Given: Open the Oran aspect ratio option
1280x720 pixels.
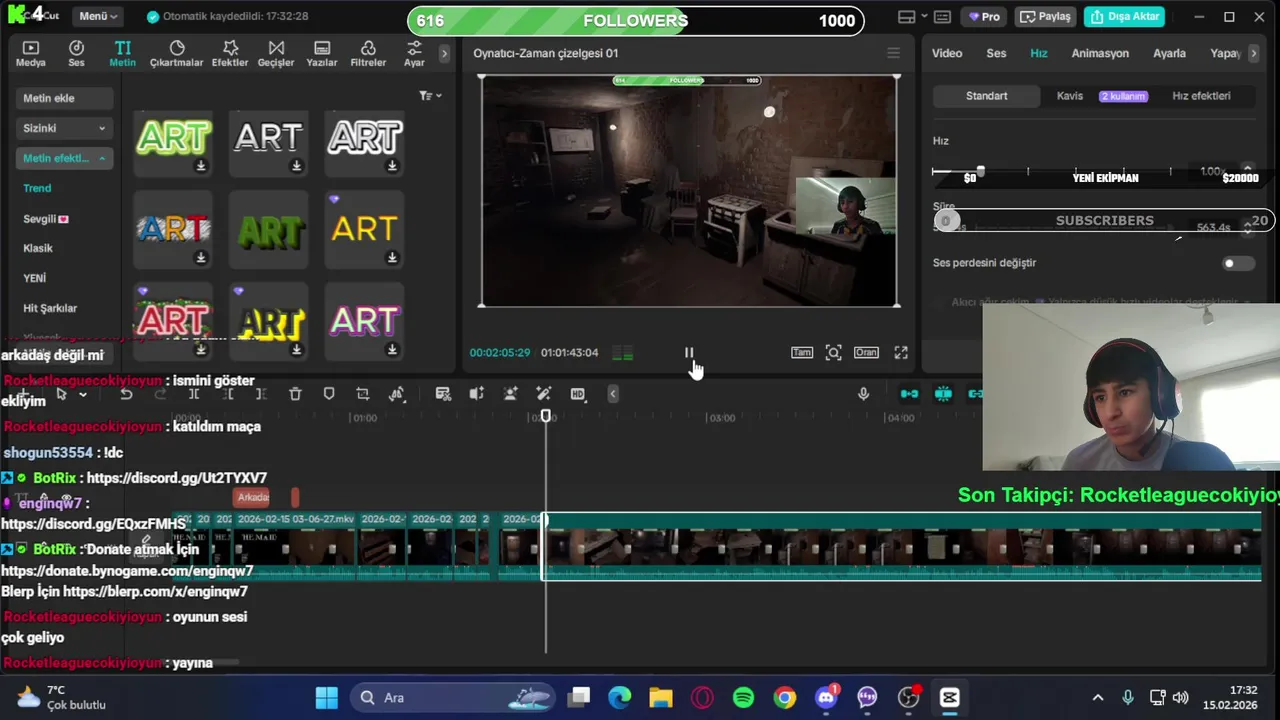Looking at the screenshot, I should 866,352.
